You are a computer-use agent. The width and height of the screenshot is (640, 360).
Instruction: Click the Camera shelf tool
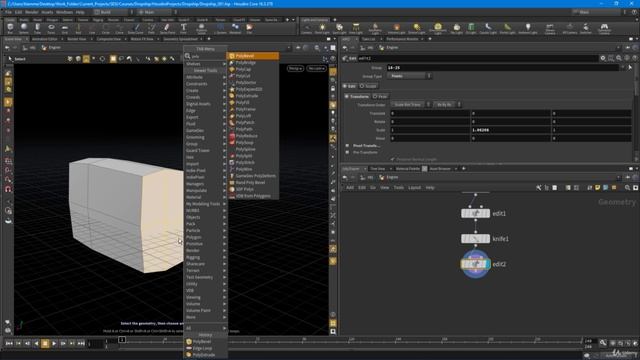[307, 29]
